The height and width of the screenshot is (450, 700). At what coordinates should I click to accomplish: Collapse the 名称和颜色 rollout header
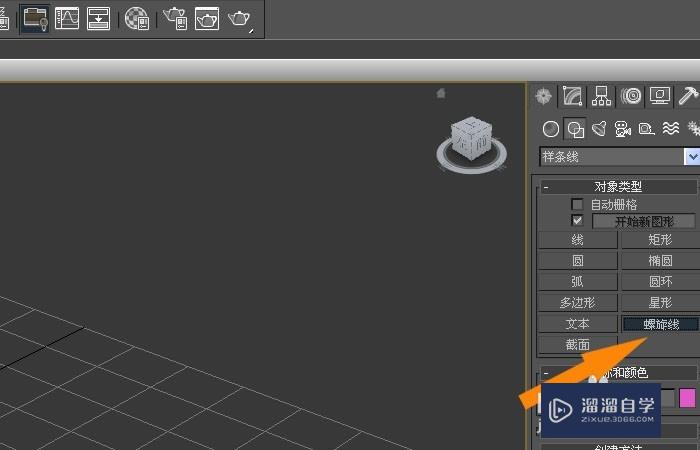[x=619, y=372]
